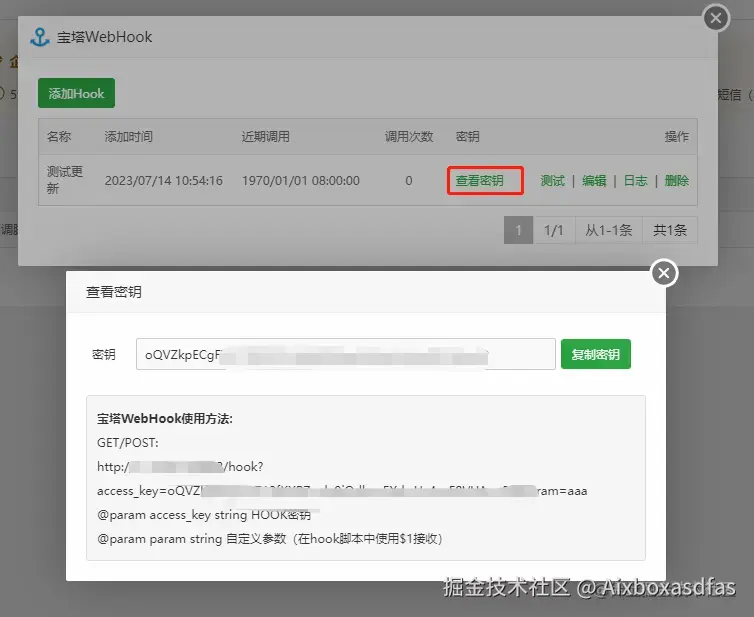Image resolution: width=754 pixels, height=617 pixels.
Task: Click the date 2023/07/14 10:54:16
Action: [163, 181]
